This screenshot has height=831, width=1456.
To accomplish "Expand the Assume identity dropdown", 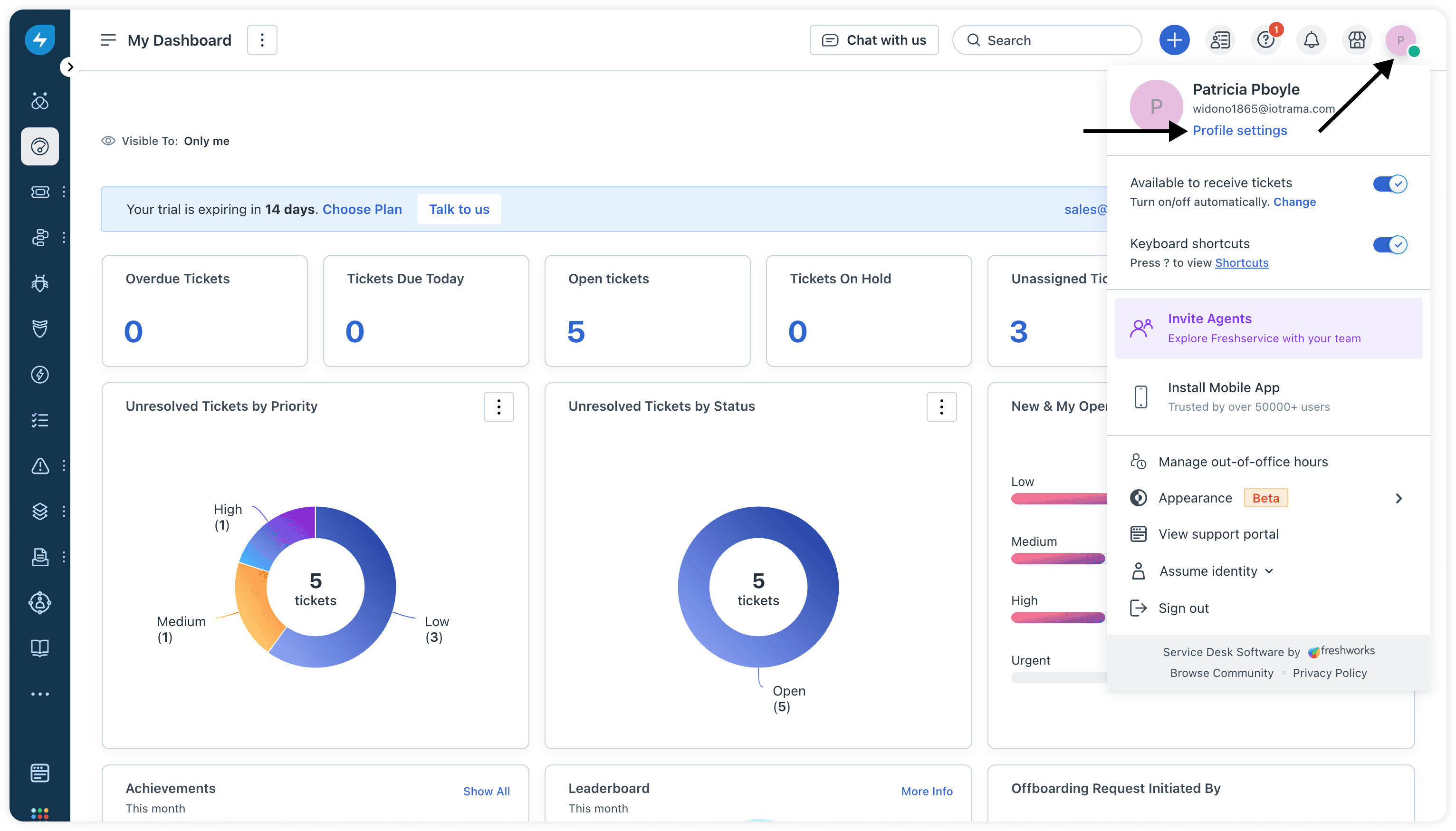I will coord(1216,571).
